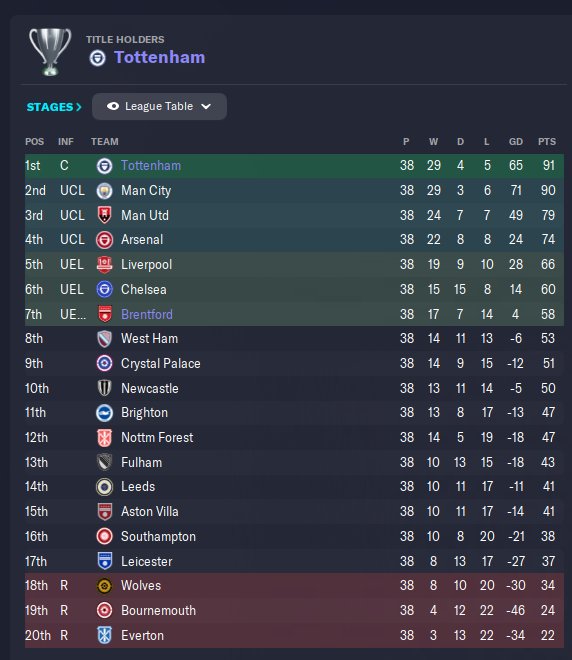Click the silver trophy icon
This screenshot has width=572, height=660.
pos(50,51)
